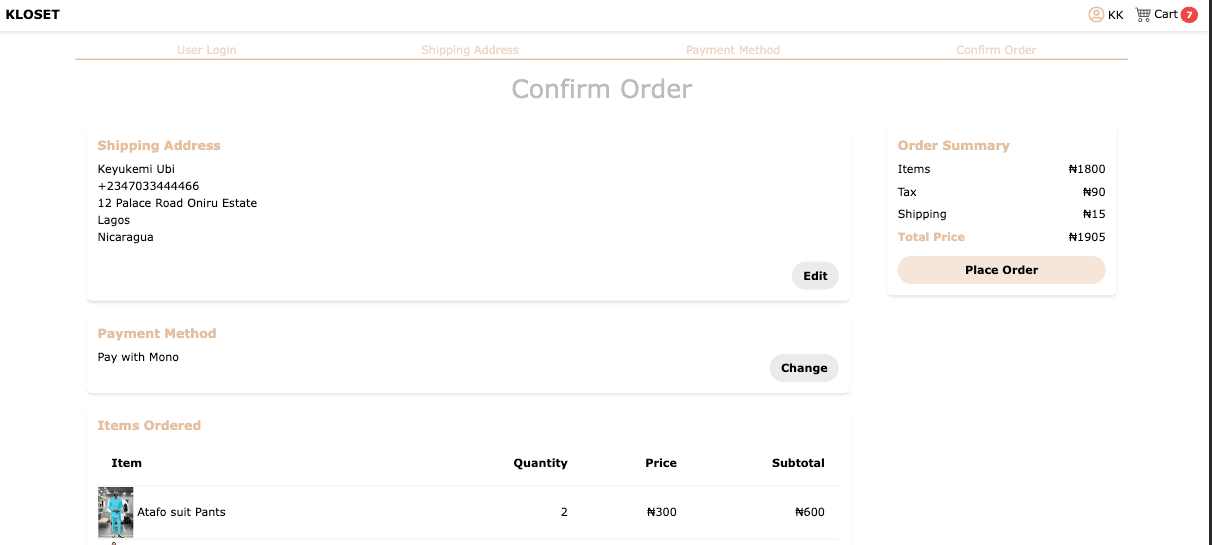Click the Quantity column header
This screenshot has height=545, width=1212.
[540, 463]
